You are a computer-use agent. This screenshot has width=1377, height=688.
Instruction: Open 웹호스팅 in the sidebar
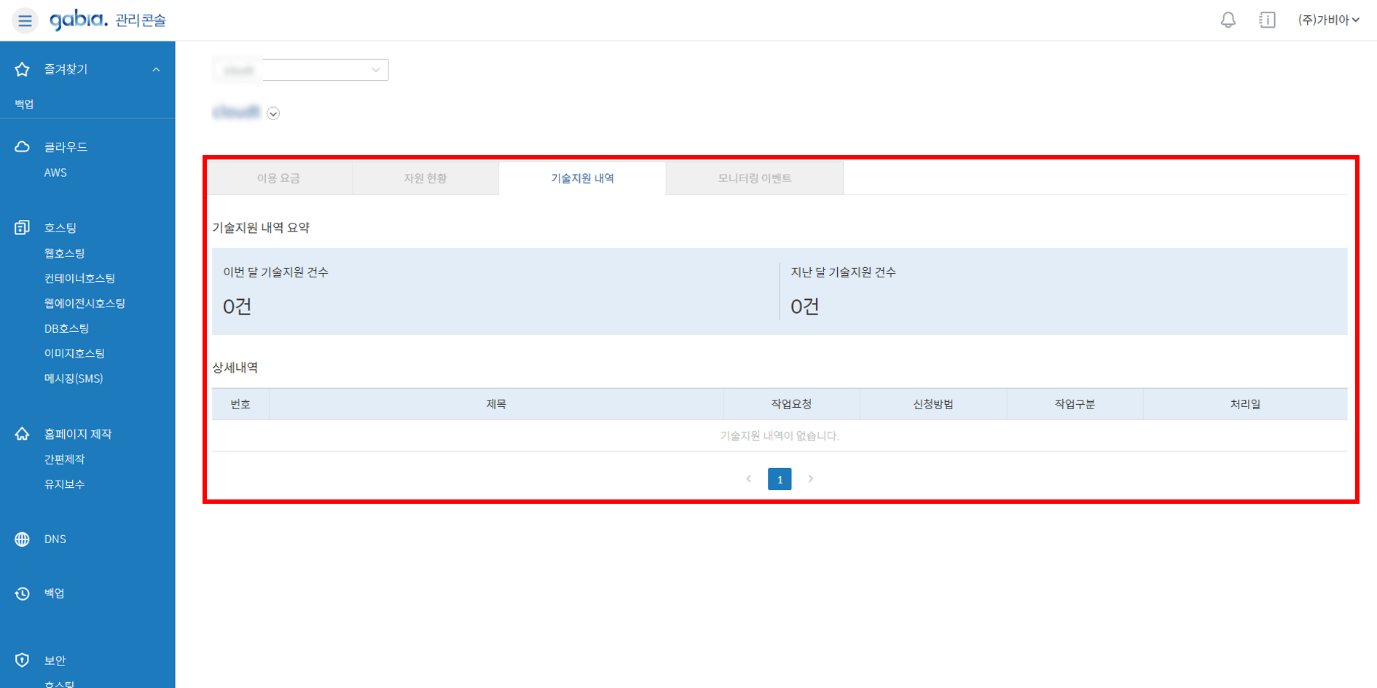tap(64, 253)
